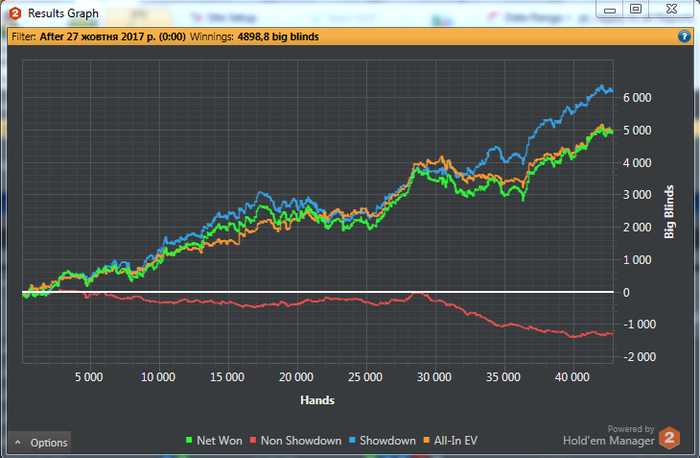The width and height of the screenshot is (700, 458).
Task: Click the 0 y-axis label
Action: (626, 293)
